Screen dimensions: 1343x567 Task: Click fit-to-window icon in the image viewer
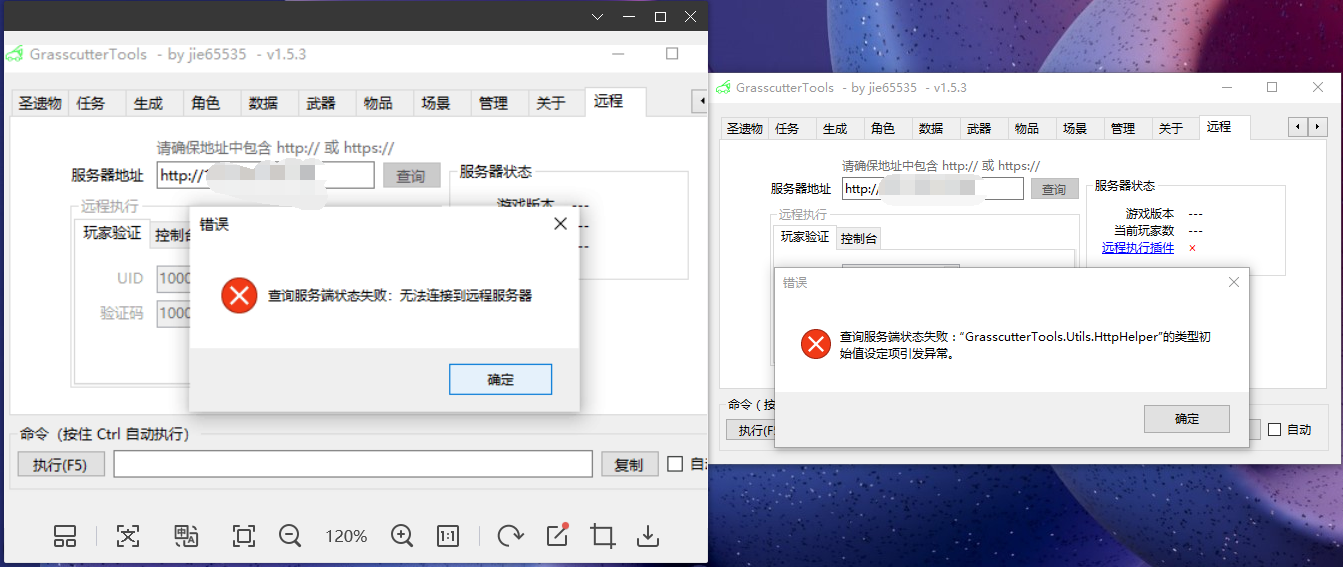(x=244, y=536)
